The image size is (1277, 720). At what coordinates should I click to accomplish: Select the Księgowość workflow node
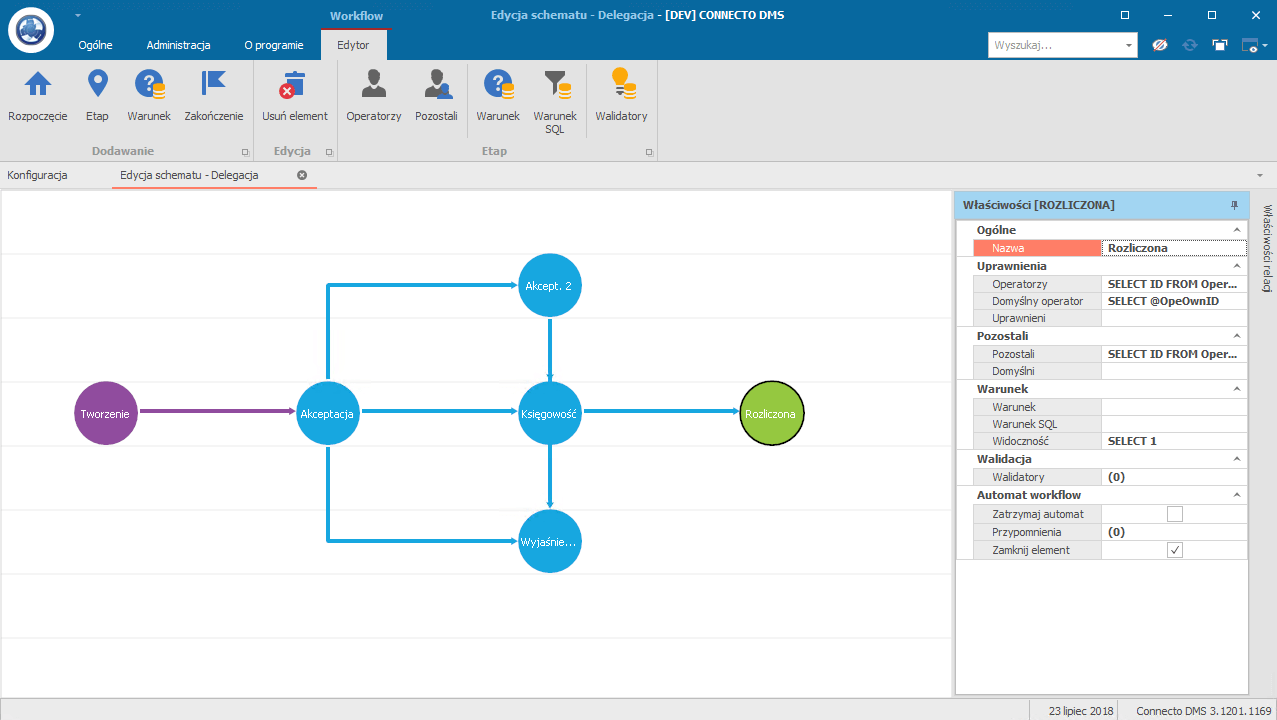[550, 412]
